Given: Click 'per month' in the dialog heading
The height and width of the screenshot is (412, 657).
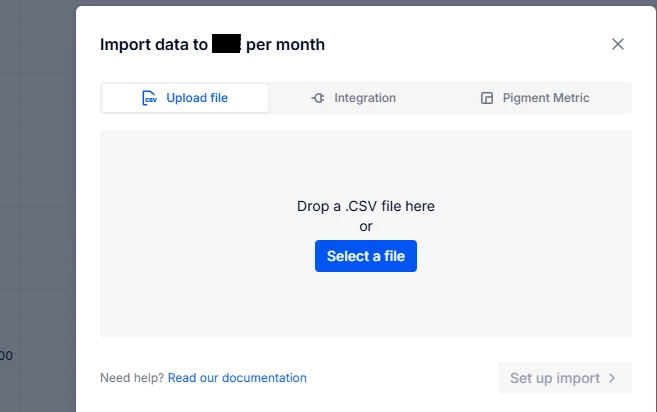Looking at the screenshot, I should click(x=285, y=44).
